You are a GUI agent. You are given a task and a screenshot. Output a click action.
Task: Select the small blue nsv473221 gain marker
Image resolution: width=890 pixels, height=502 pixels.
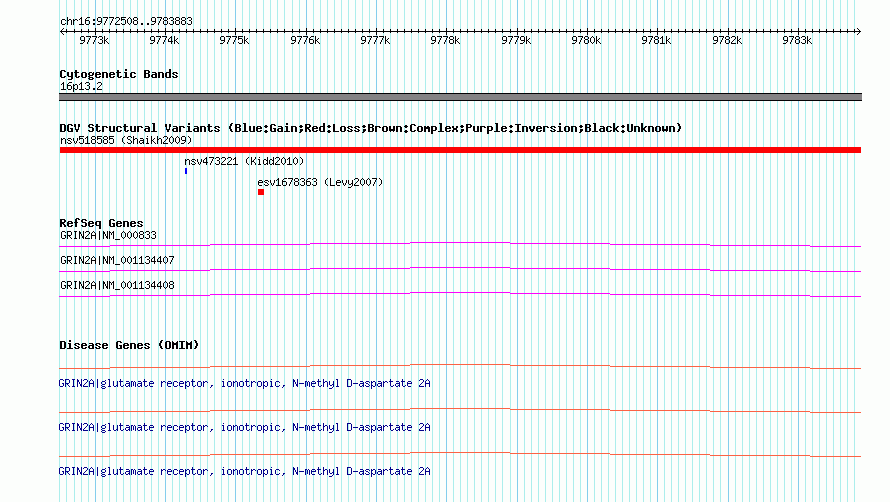[x=186, y=171]
